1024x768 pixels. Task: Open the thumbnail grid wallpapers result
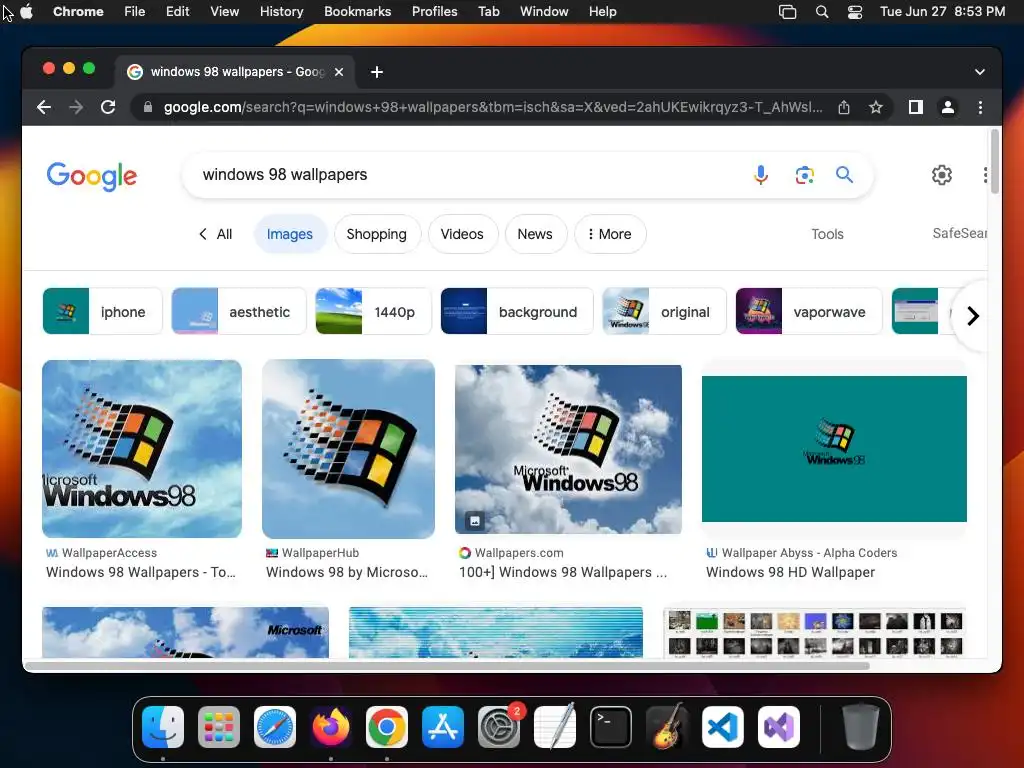814,633
